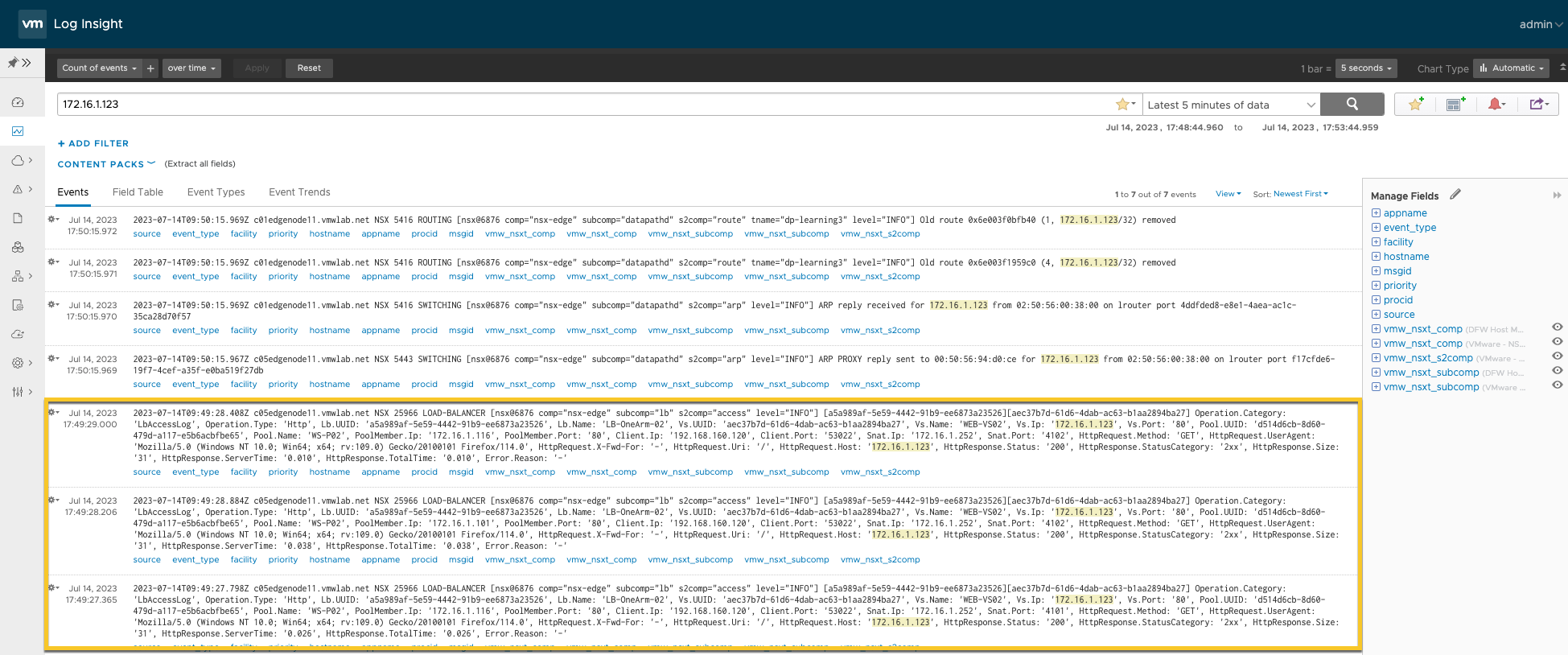Toggle visibility of vmw_nsxt_subcomp (VMware) field
Viewport: 1568px width, 655px height.
point(1558,385)
